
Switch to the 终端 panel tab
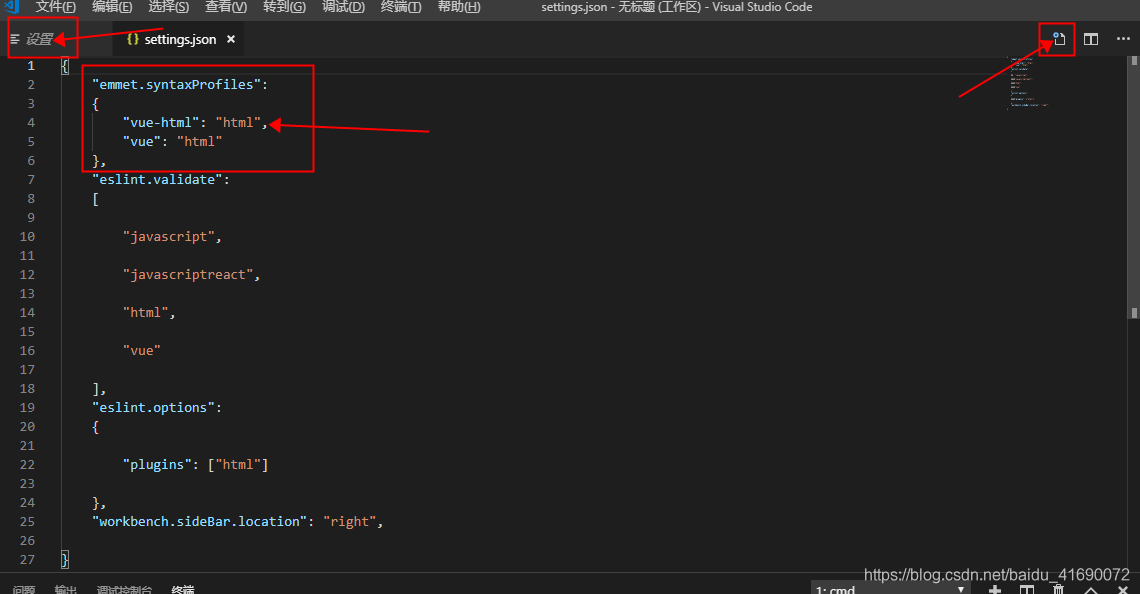[x=182, y=590]
